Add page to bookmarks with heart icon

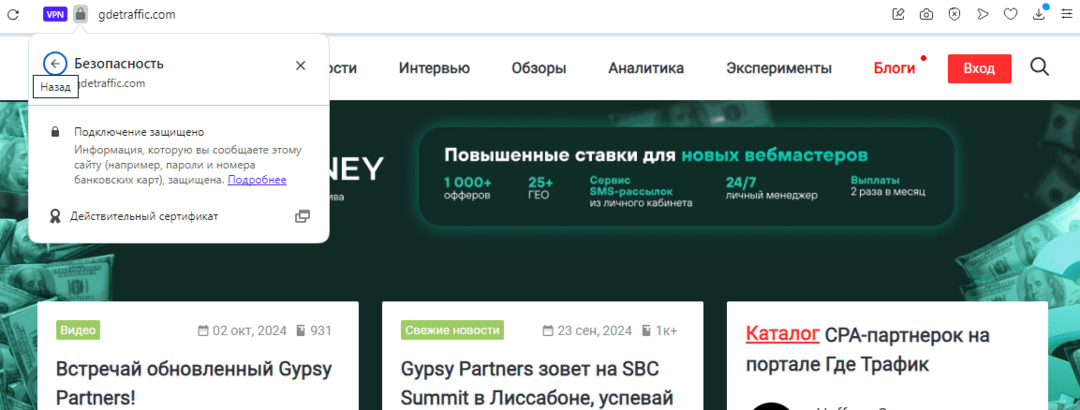(x=1010, y=14)
